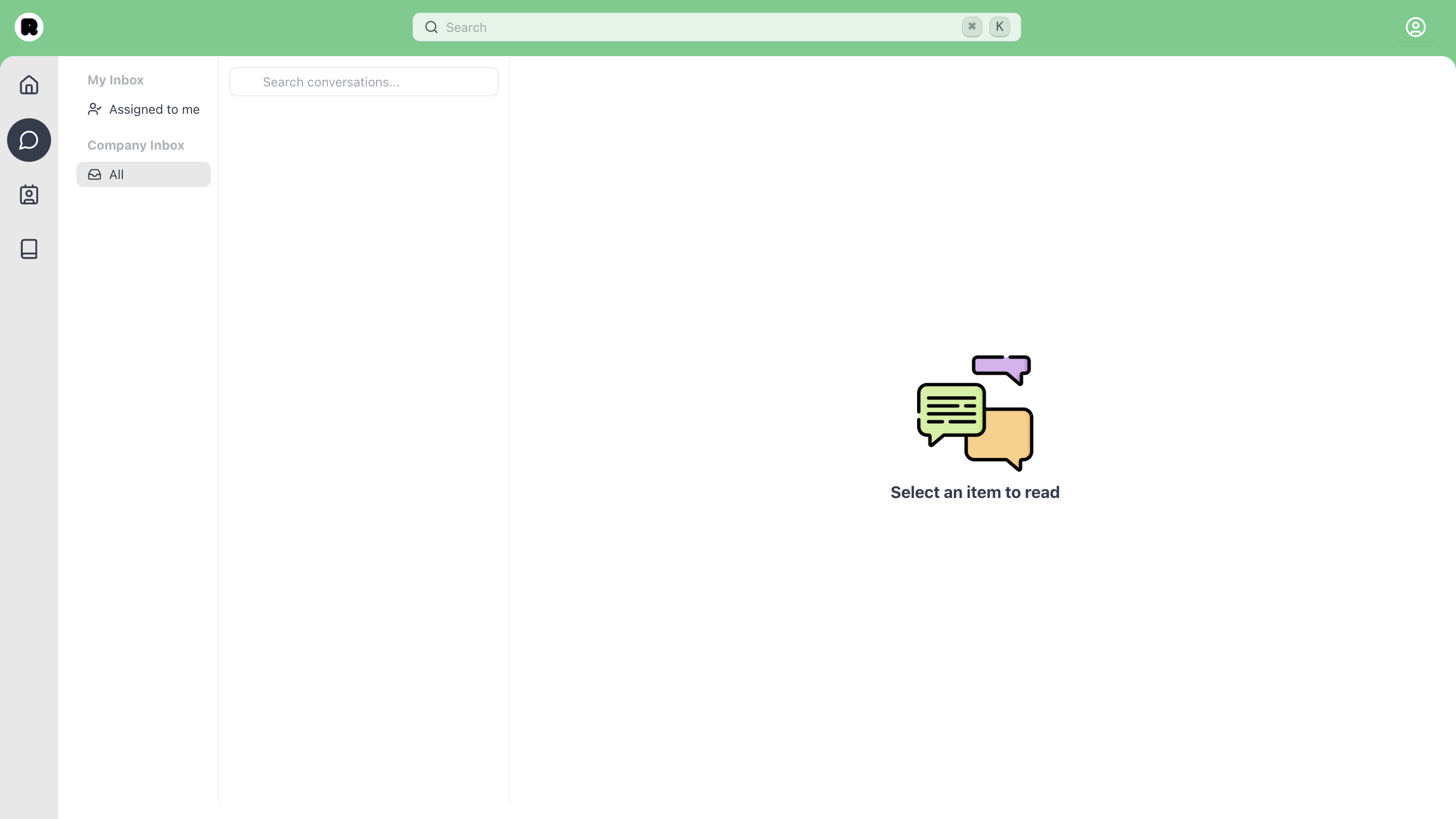Click the app logo in top left
The width and height of the screenshot is (1456, 819).
(x=29, y=27)
